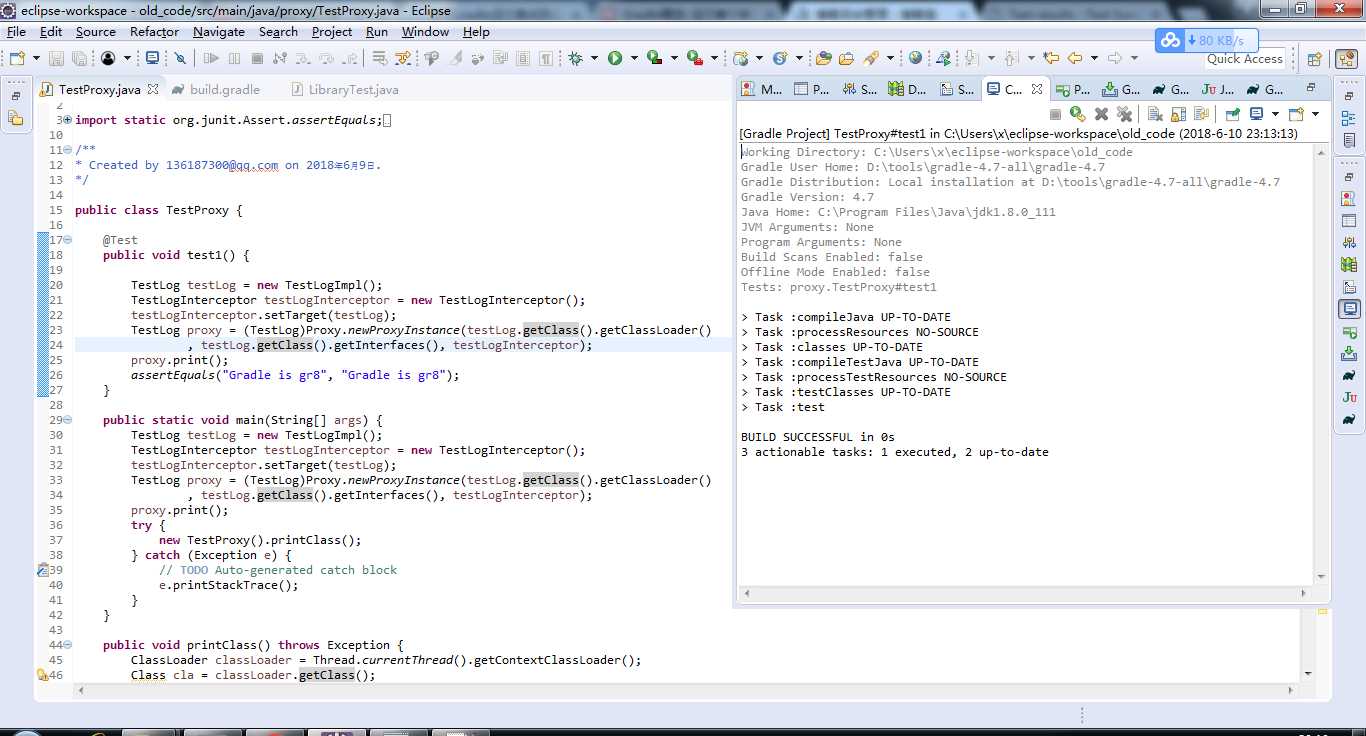
Task: Click the New file wizard icon
Action: tap(16, 59)
